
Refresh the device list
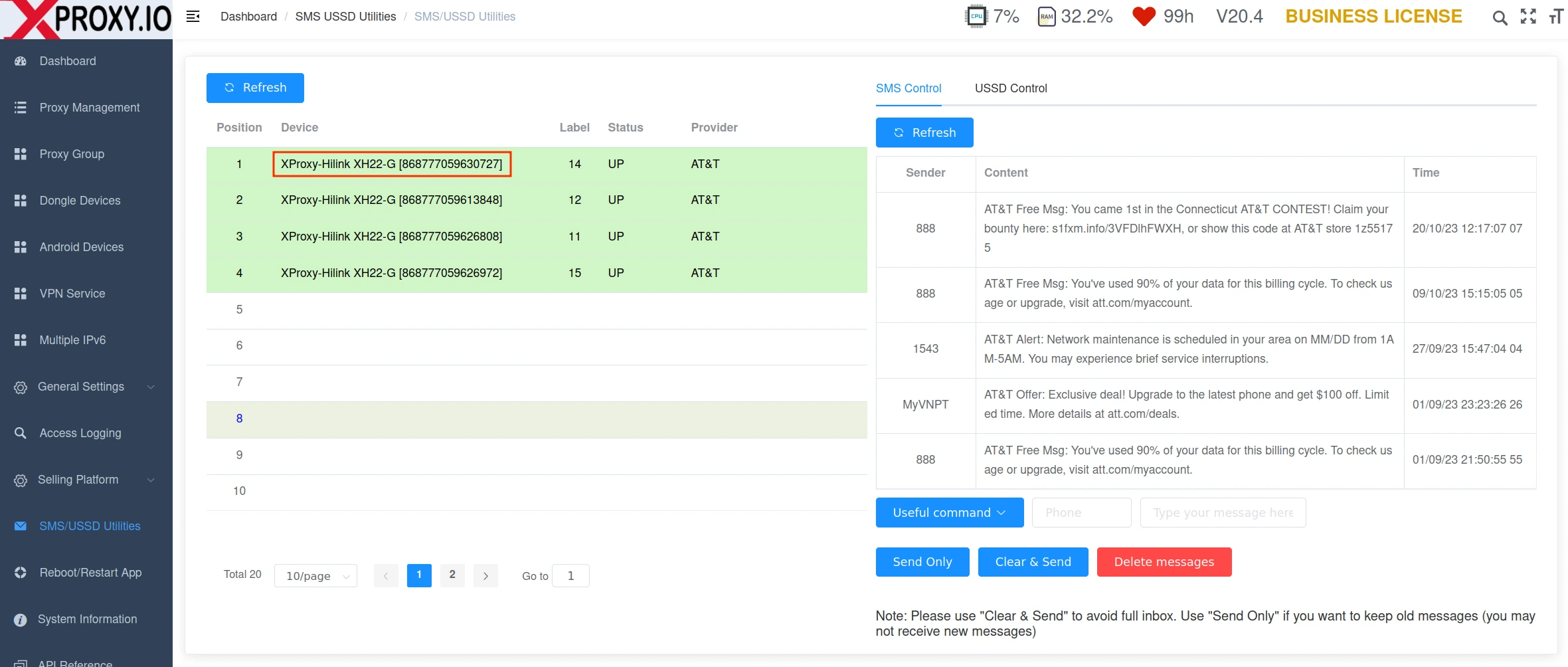(x=255, y=88)
